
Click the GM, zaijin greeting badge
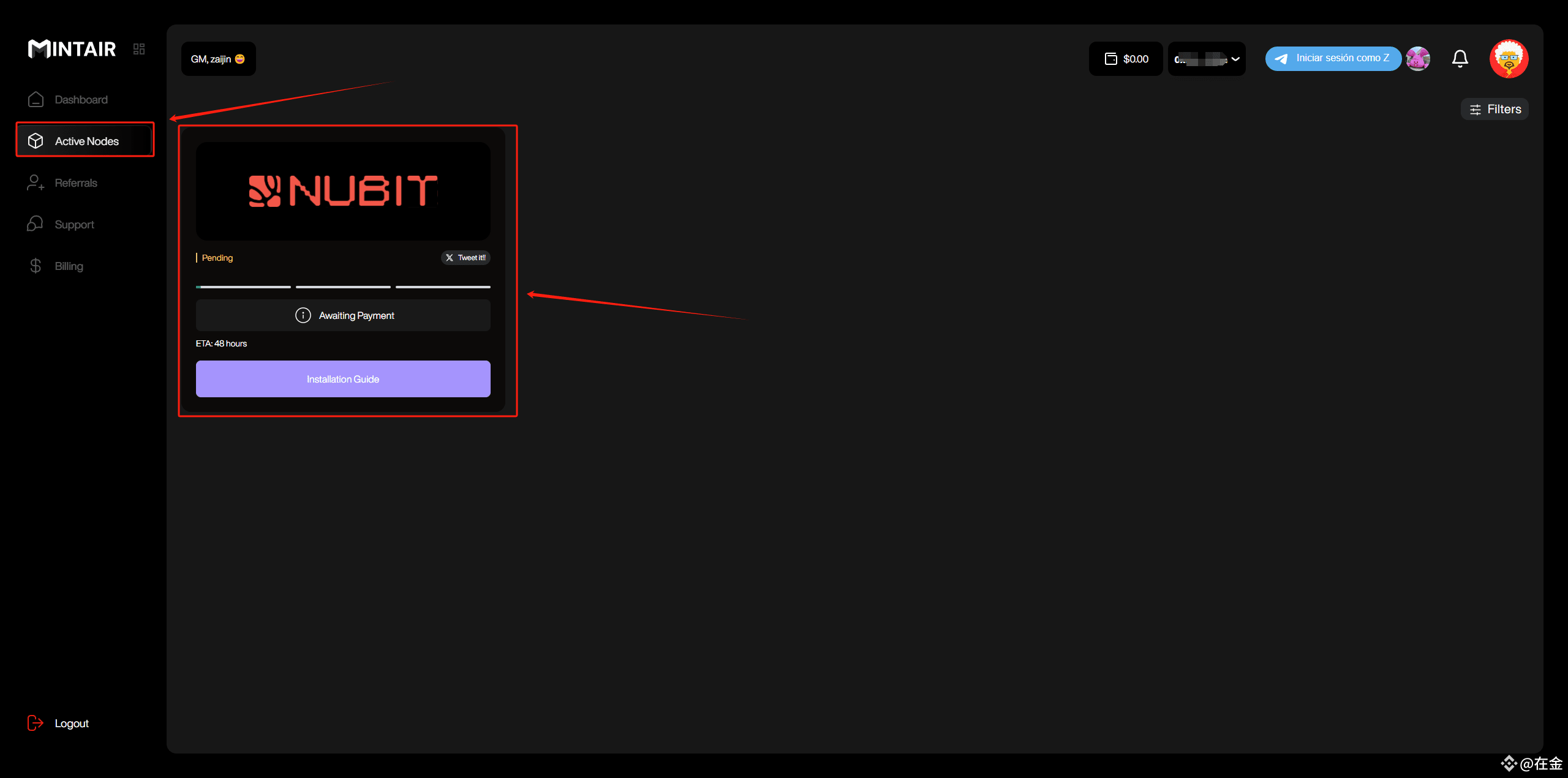(218, 59)
